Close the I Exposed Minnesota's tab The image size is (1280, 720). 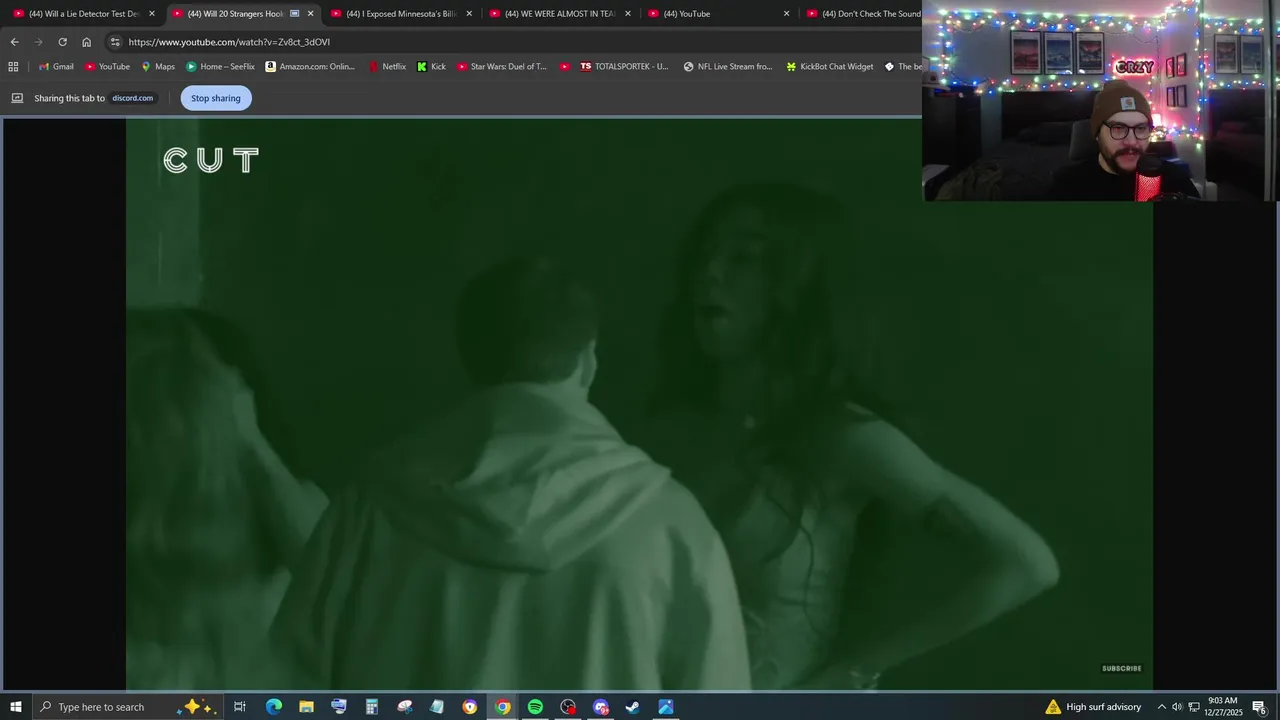pyautogui.click(x=469, y=14)
